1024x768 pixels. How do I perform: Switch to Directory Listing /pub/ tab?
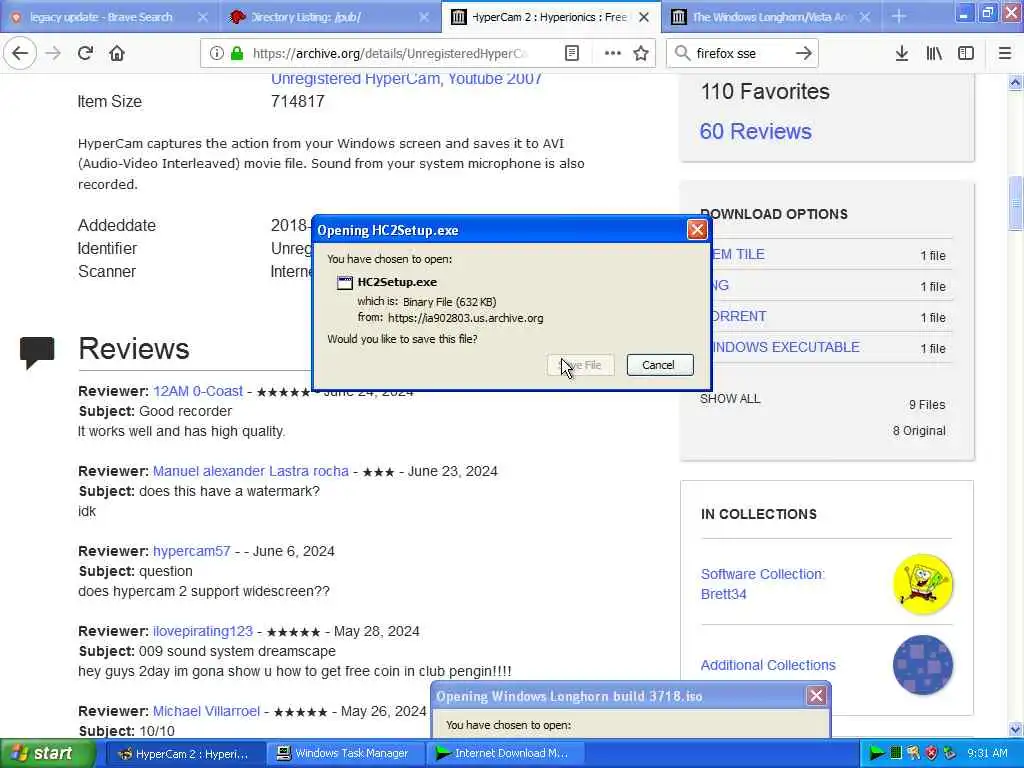click(x=306, y=17)
